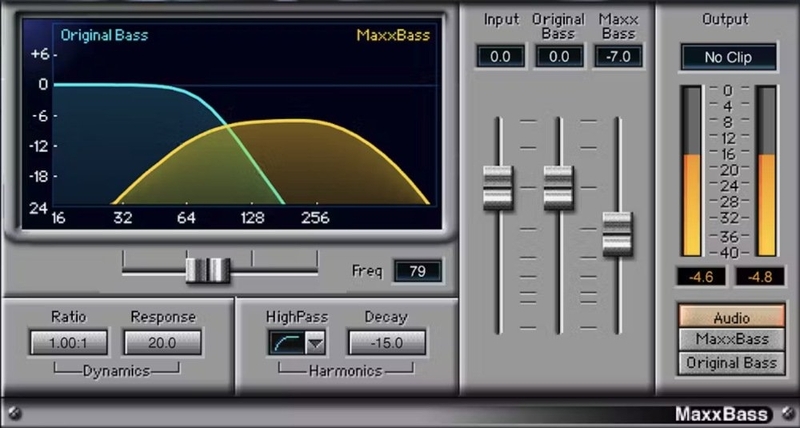Switch monitoring to Original Bass only

(x=731, y=363)
